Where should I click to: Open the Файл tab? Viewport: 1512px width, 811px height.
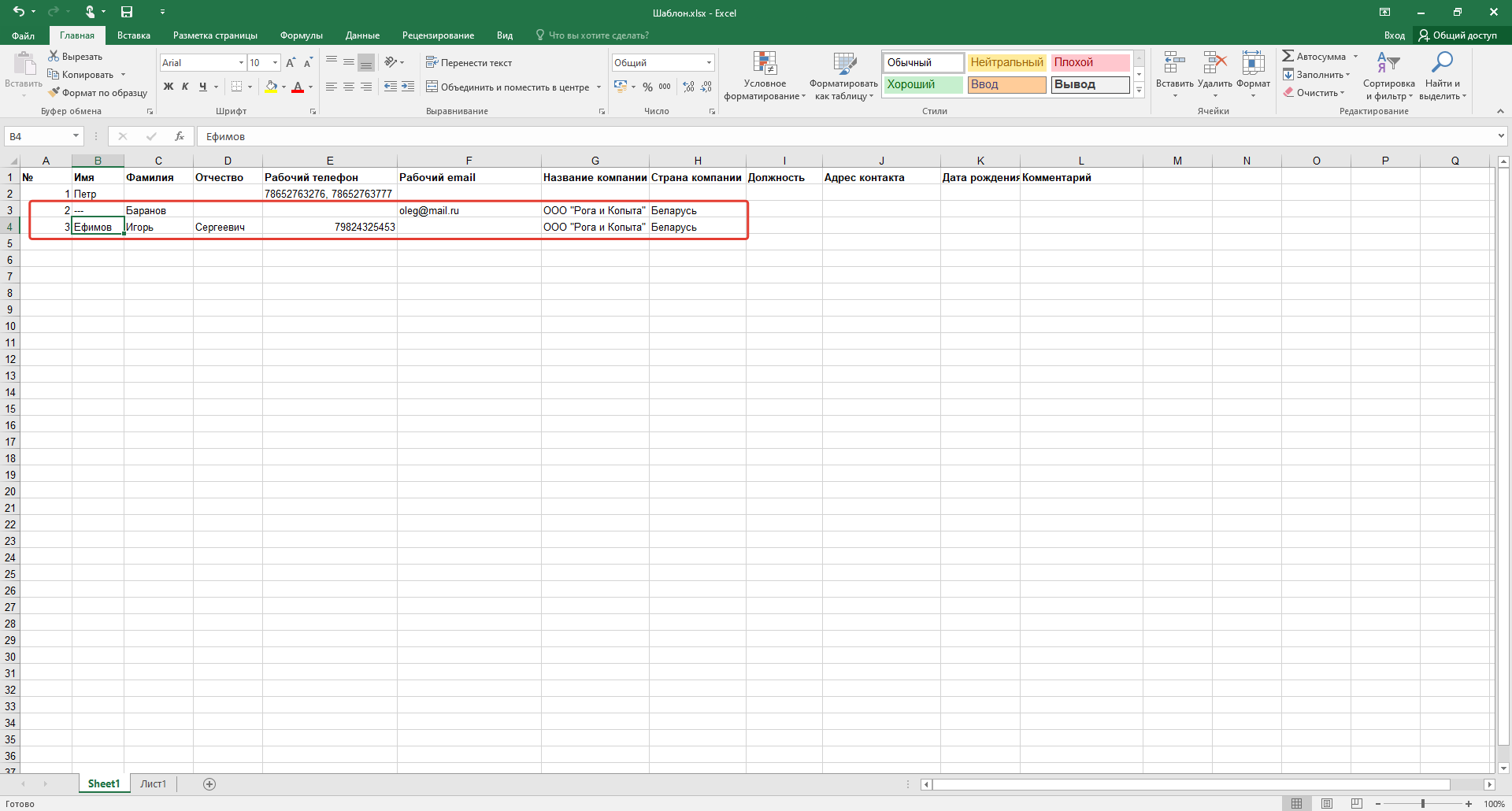coord(23,35)
